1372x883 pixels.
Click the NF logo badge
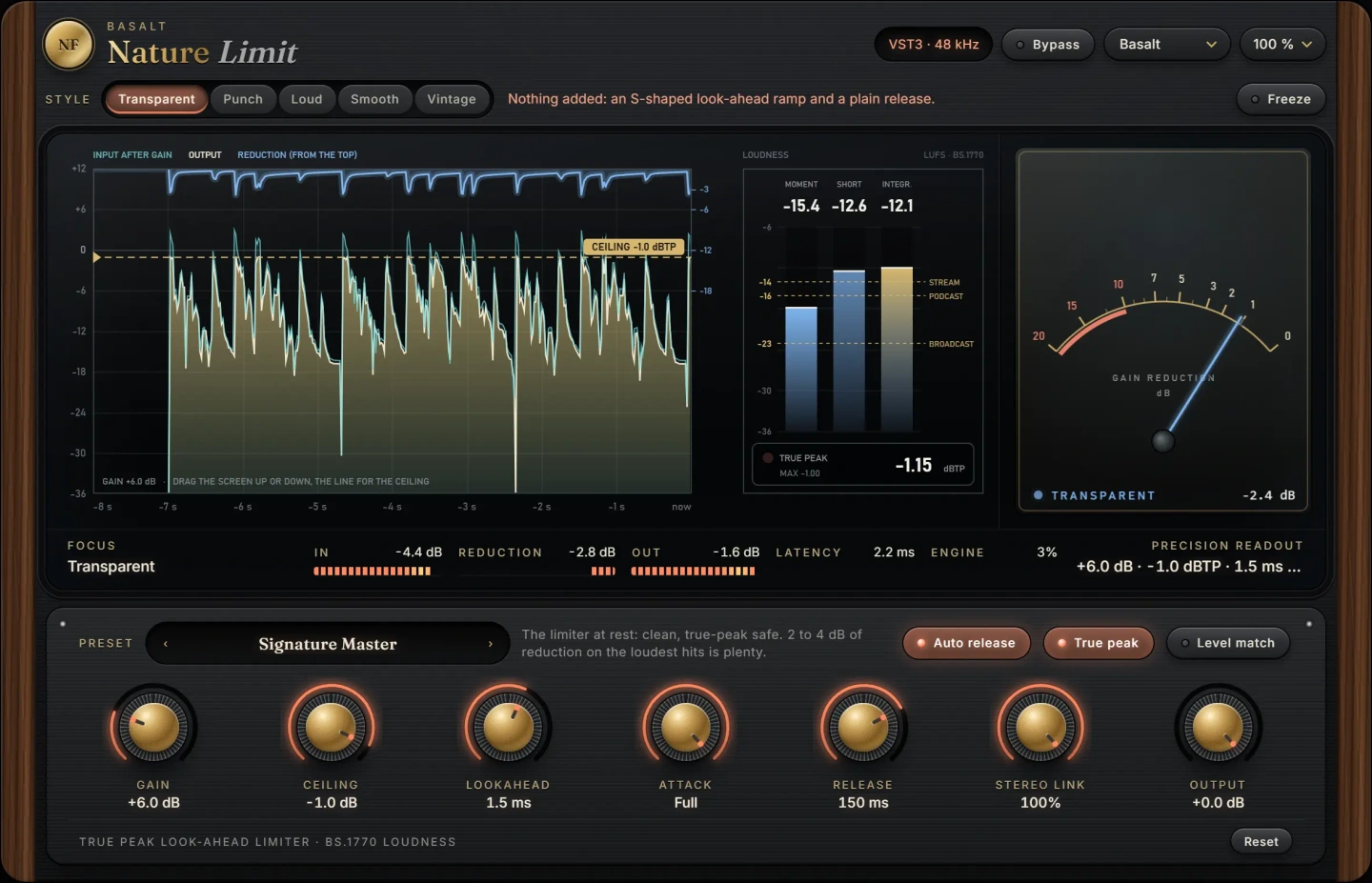[x=69, y=45]
